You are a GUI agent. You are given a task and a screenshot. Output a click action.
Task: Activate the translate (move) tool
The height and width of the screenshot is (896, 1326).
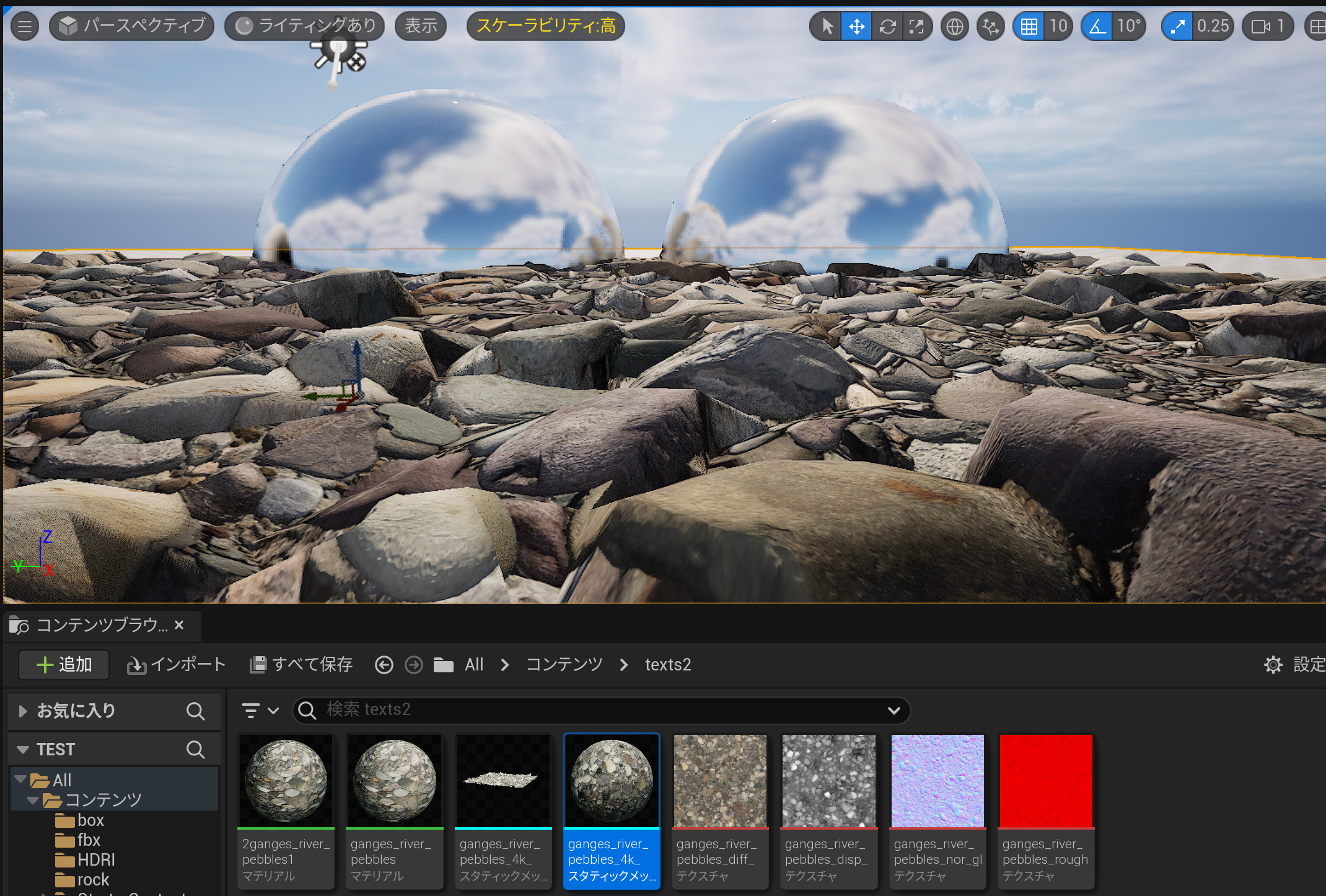(x=856, y=26)
